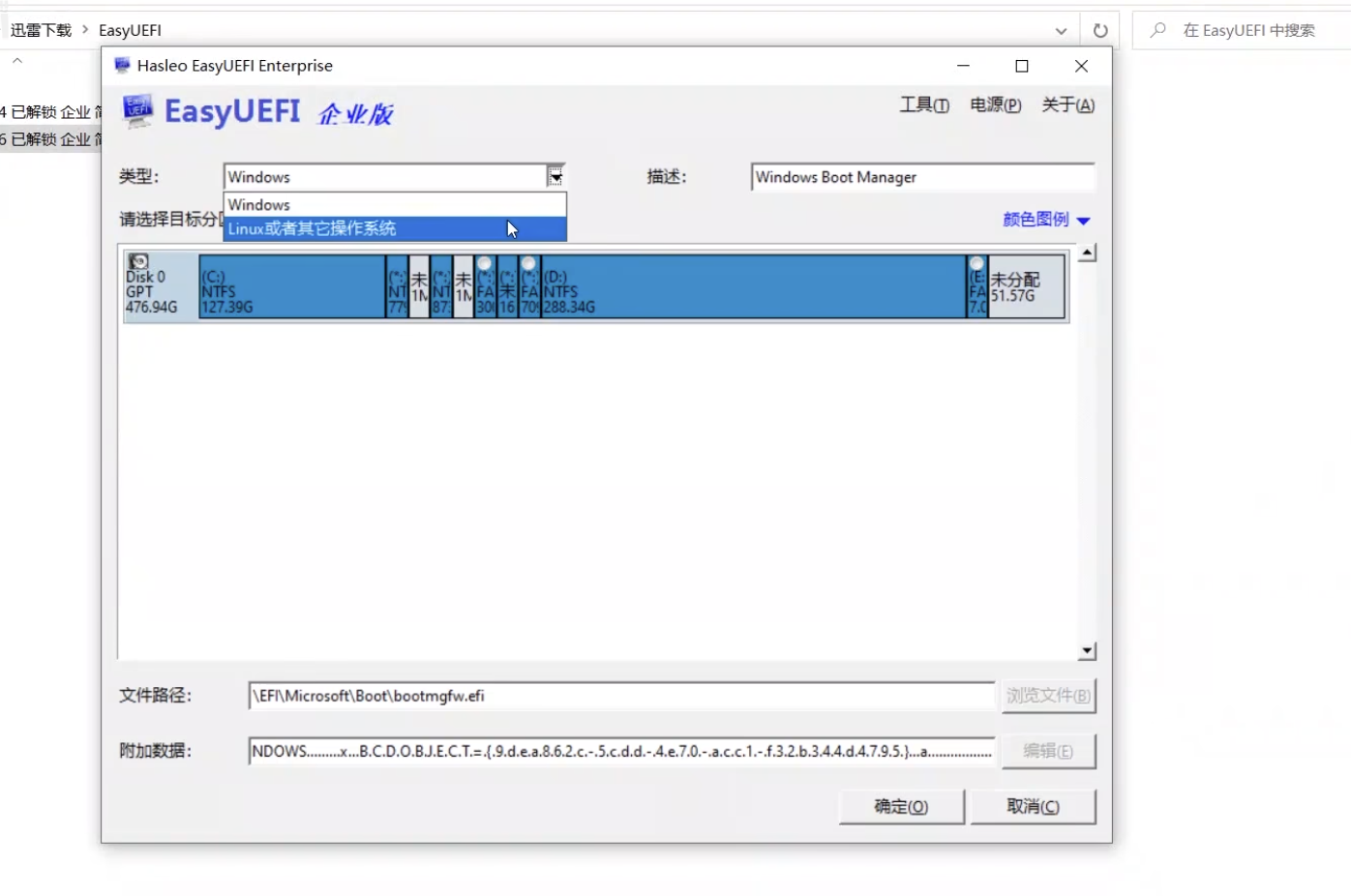Select the radio button on the FA 30 partition

coord(485,263)
